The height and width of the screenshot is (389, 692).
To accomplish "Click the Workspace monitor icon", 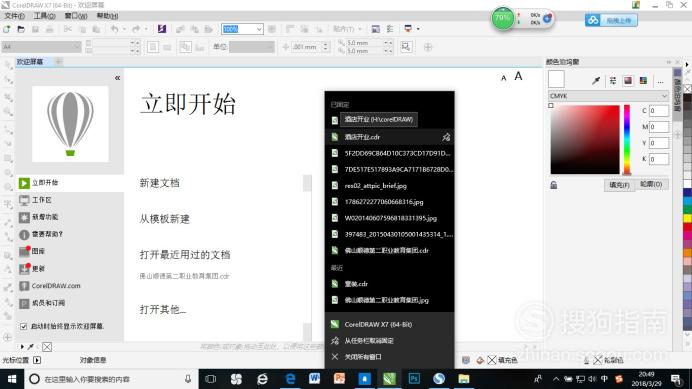I will pyautogui.click(x=24, y=200).
